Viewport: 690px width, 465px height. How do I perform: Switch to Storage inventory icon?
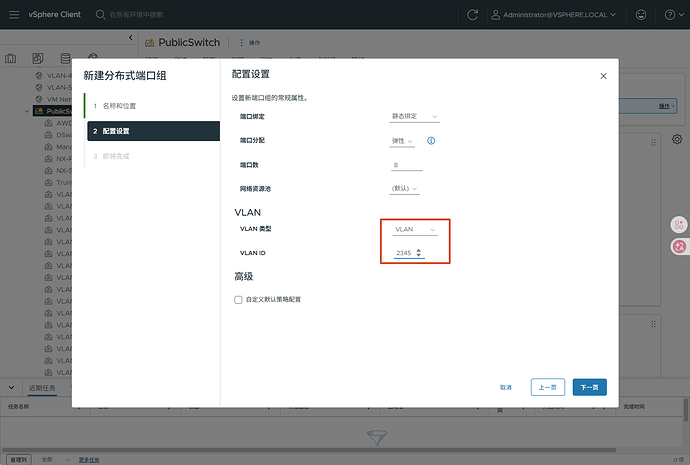click(x=66, y=59)
